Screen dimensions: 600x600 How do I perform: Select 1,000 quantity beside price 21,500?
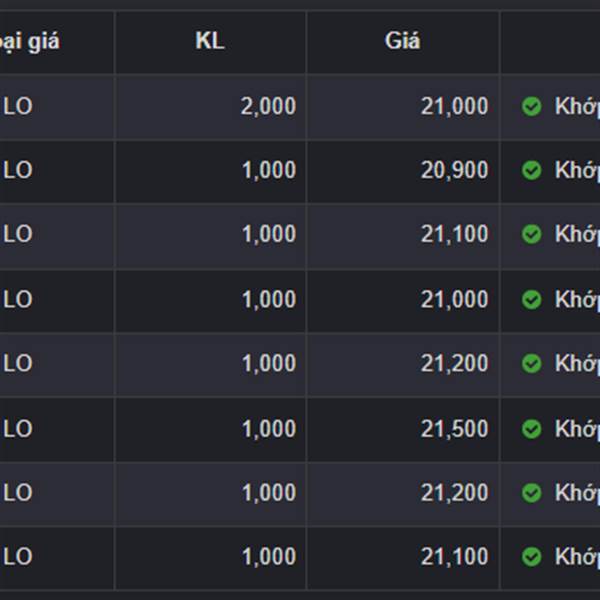coord(269,429)
